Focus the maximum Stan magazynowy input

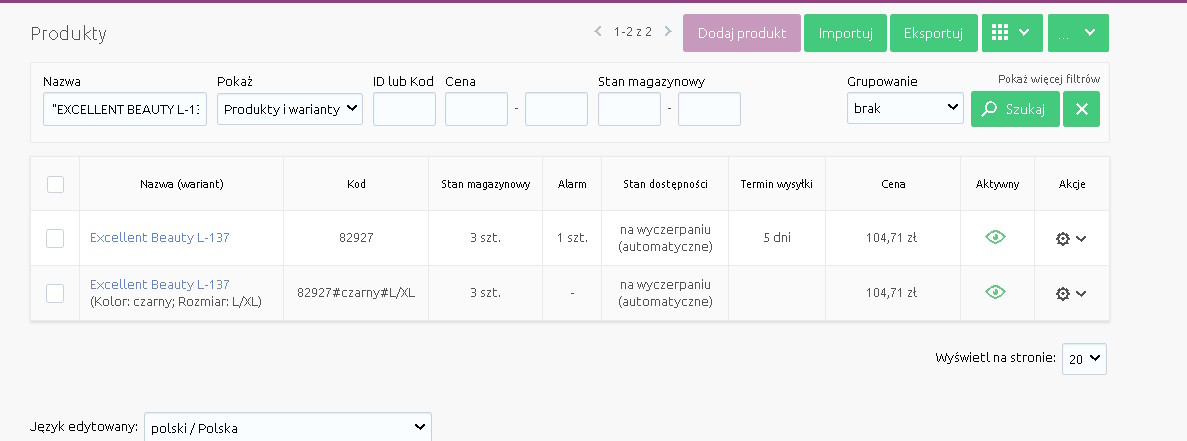pyautogui.click(x=709, y=109)
